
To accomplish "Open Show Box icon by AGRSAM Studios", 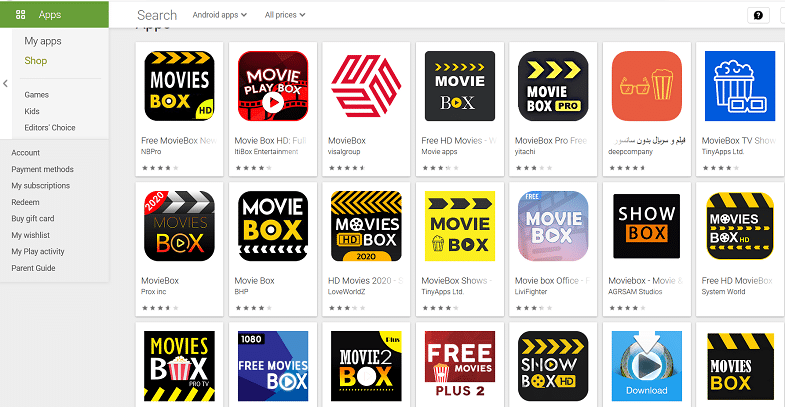I will [647, 226].
